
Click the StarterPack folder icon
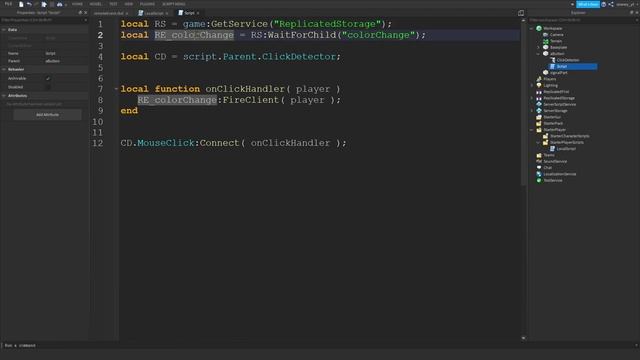539,123
